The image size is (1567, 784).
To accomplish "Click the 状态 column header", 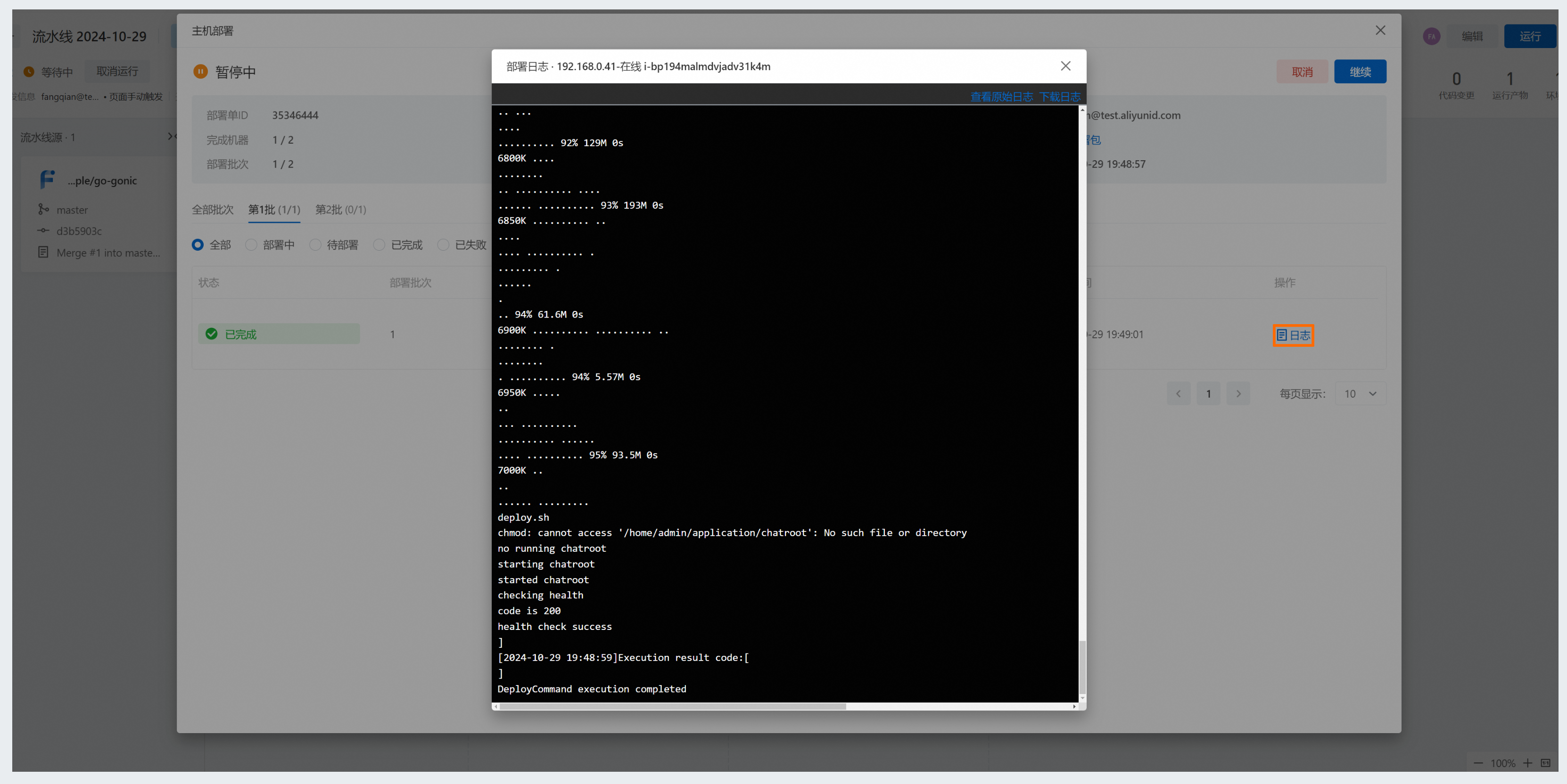I will [x=209, y=283].
